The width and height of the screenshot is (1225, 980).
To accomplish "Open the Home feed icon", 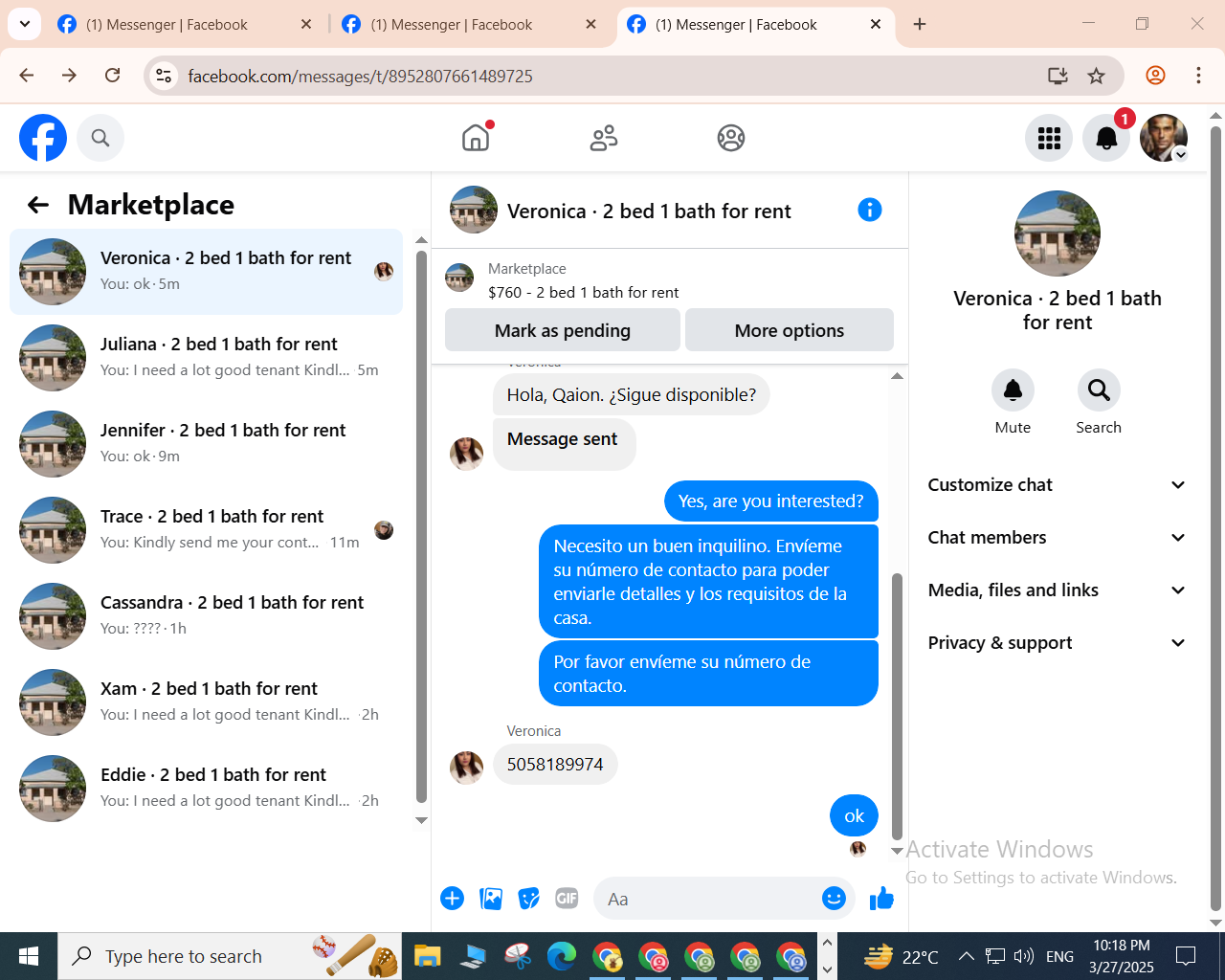I will [476, 138].
